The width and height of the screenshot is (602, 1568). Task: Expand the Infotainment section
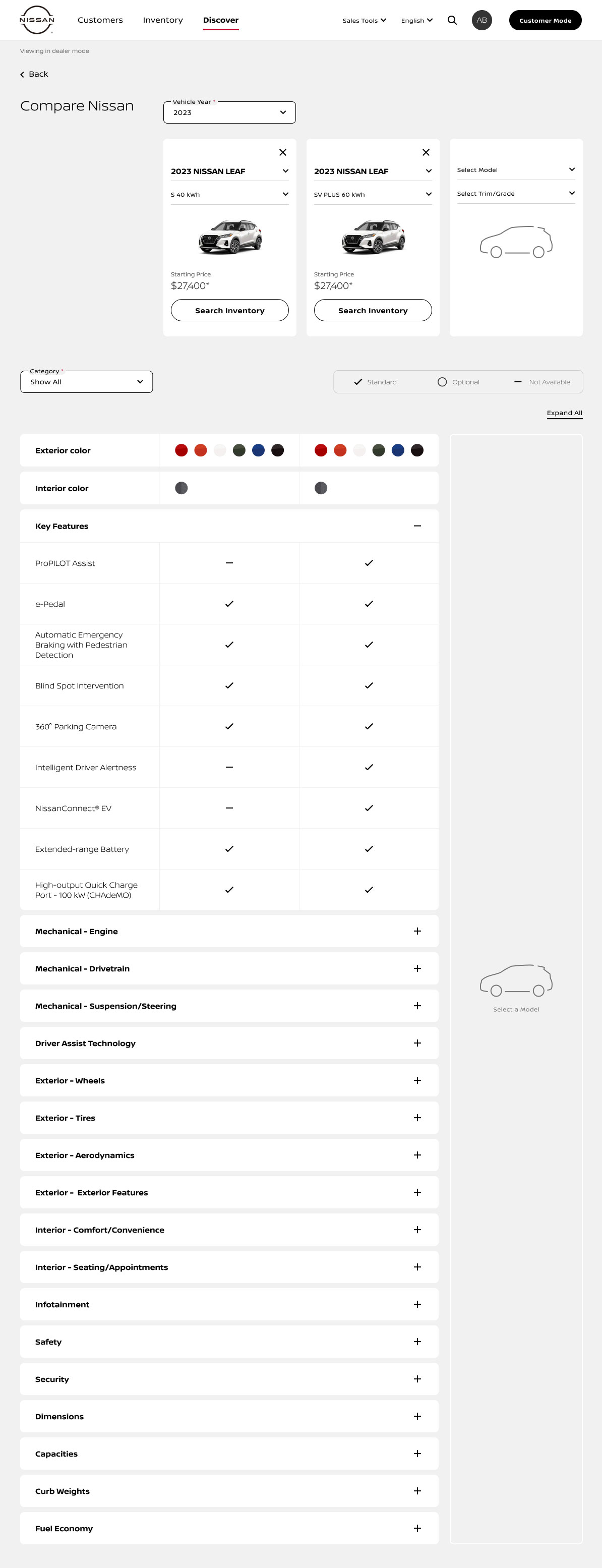(229, 1304)
